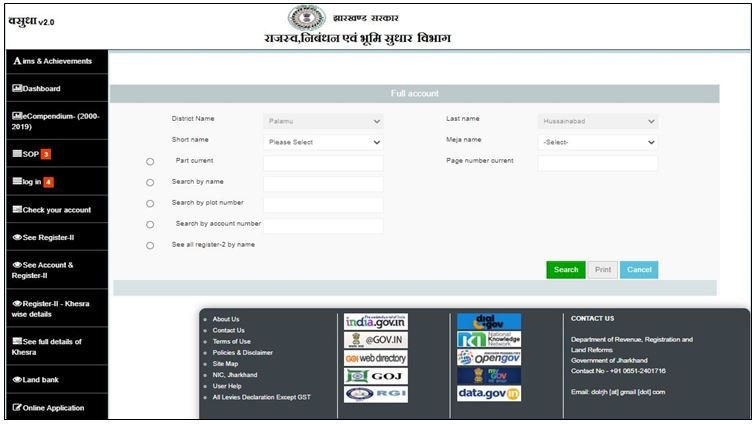The width and height of the screenshot is (756, 424).
Task: Click the Jharkhand government emblem in header
Action: (307, 18)
